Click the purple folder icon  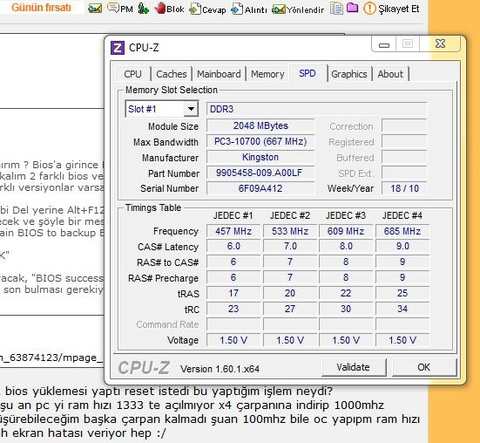click(x=352, y=7)
